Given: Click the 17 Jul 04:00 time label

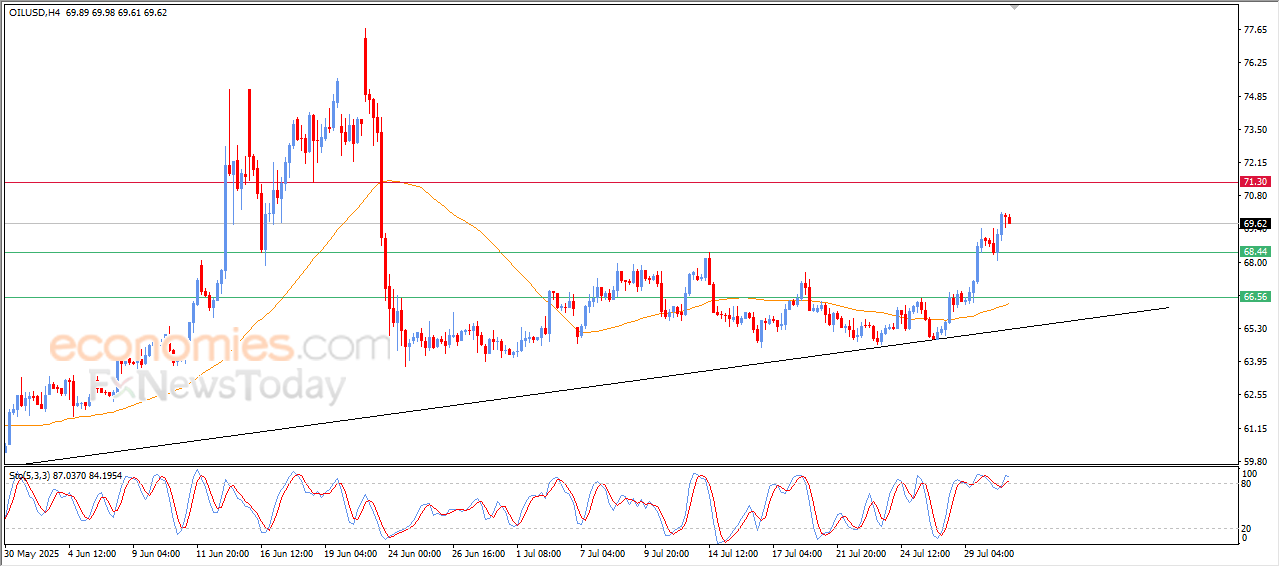Looking at the screenshot, I should [799, 552].
